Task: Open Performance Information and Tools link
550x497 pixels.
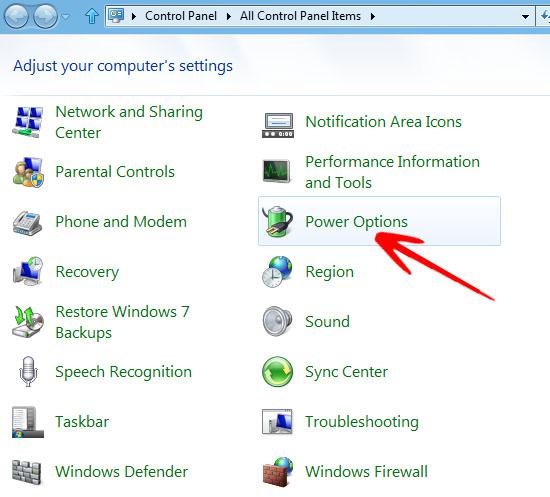Action: click(x=393, y=172)
